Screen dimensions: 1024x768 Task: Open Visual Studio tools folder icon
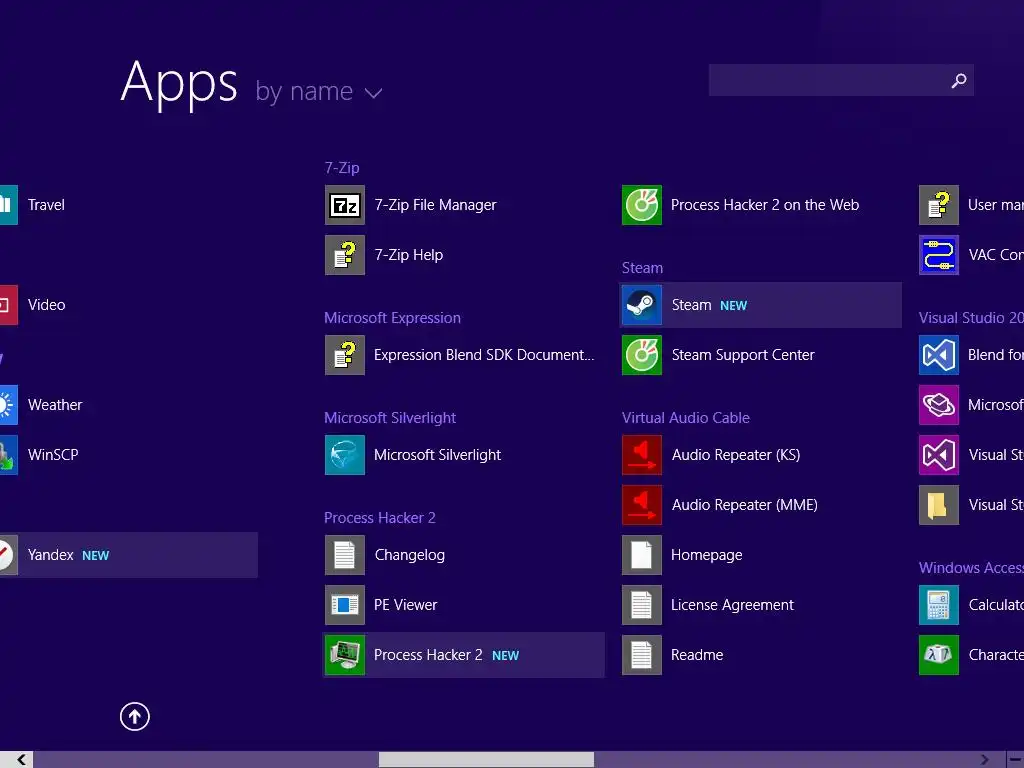[939, 505]
